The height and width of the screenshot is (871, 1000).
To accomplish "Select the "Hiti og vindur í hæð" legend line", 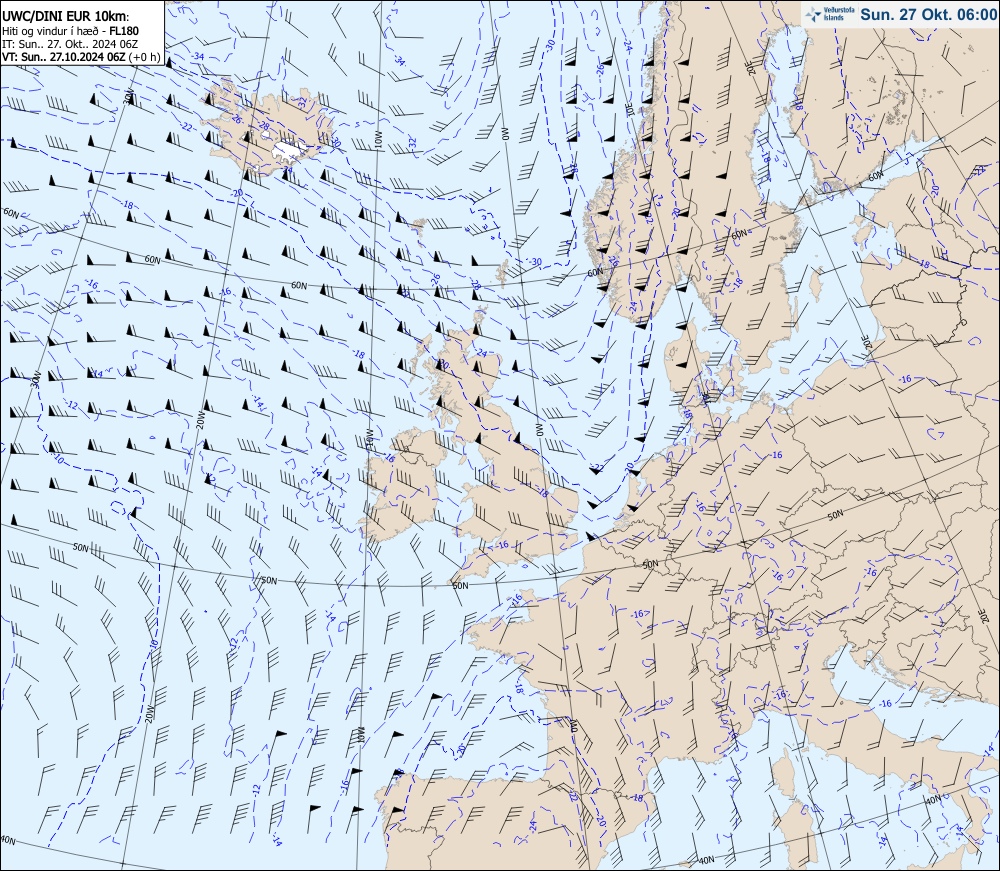I will tap(50, 31).
